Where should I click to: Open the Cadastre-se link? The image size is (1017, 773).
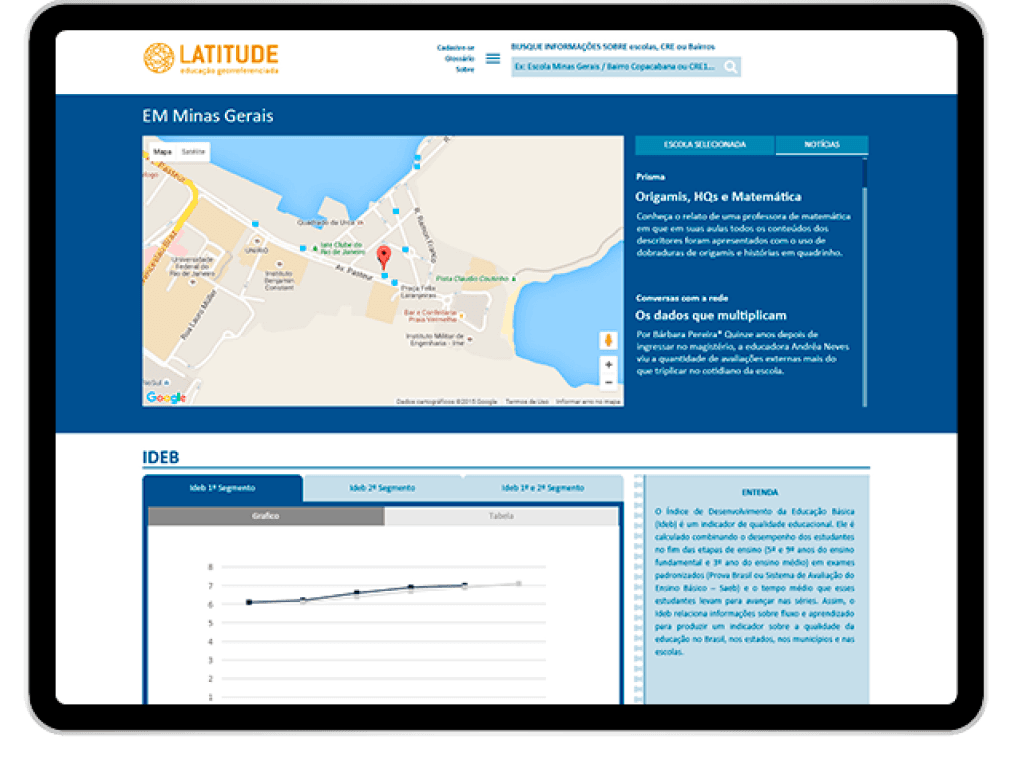(455, 47)
